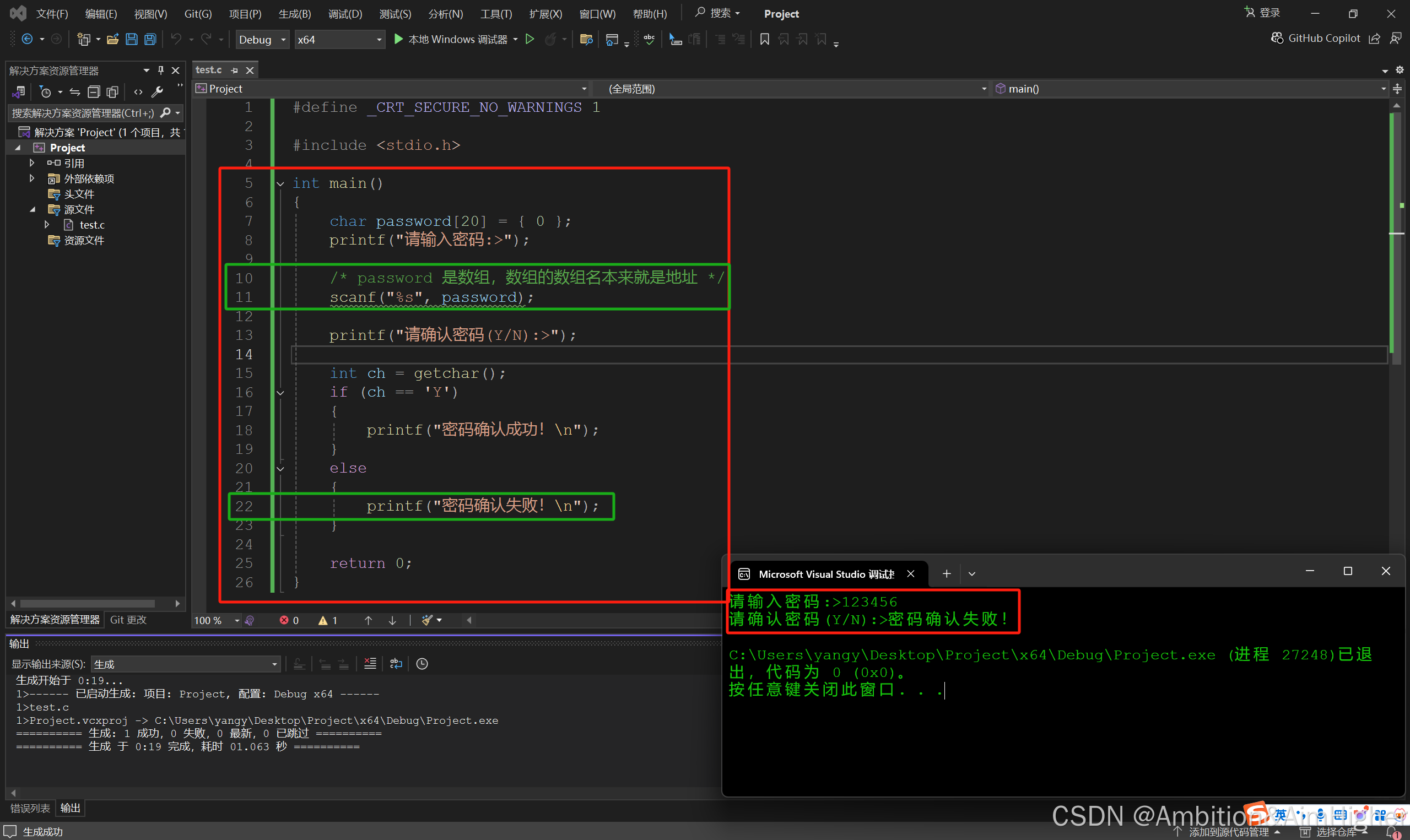
Task: Switch to the Git 更改 tab
Action: [128, 620]
